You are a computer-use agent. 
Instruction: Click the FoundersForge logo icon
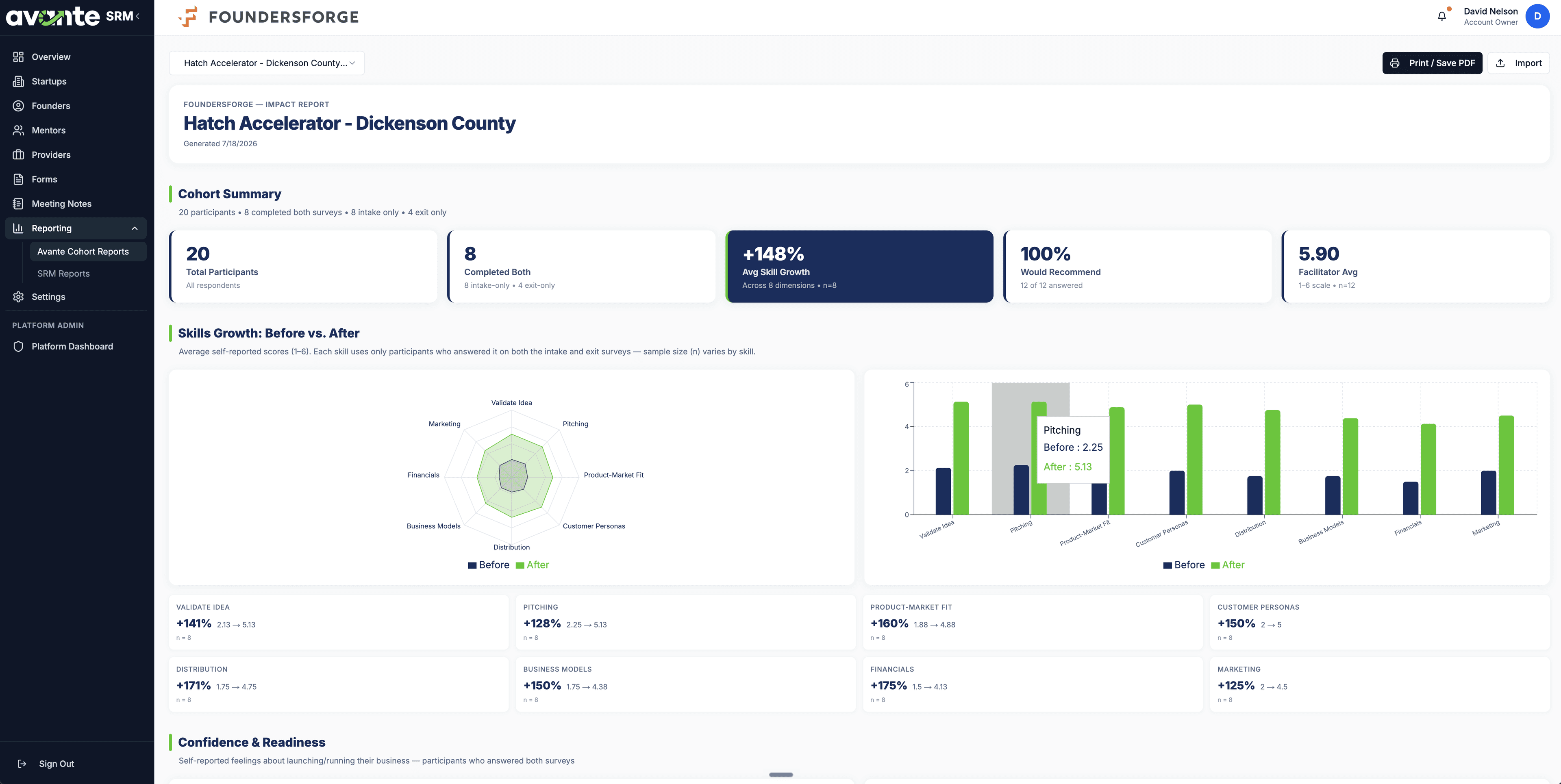click(188, 16)
